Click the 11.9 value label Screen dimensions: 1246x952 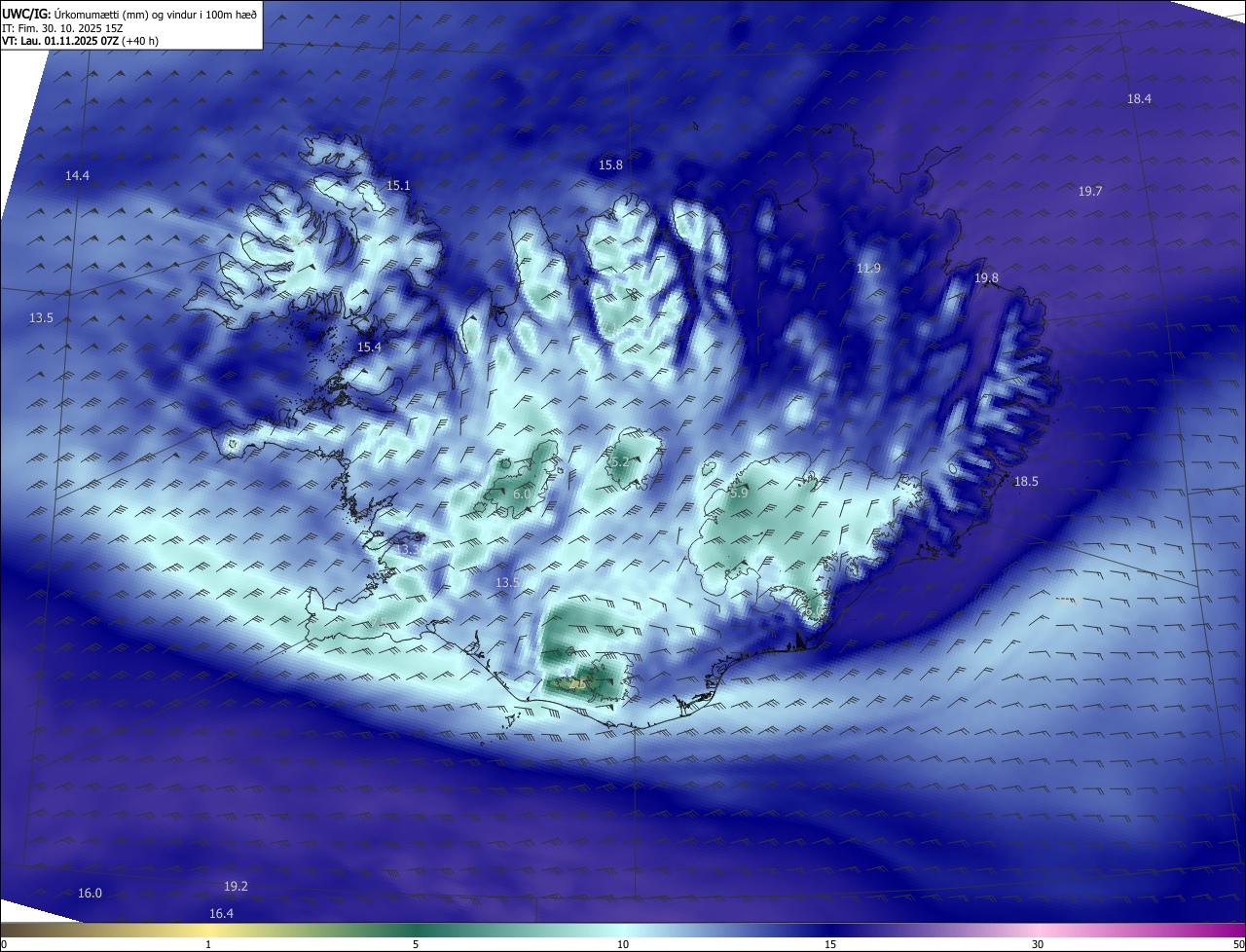868,268
